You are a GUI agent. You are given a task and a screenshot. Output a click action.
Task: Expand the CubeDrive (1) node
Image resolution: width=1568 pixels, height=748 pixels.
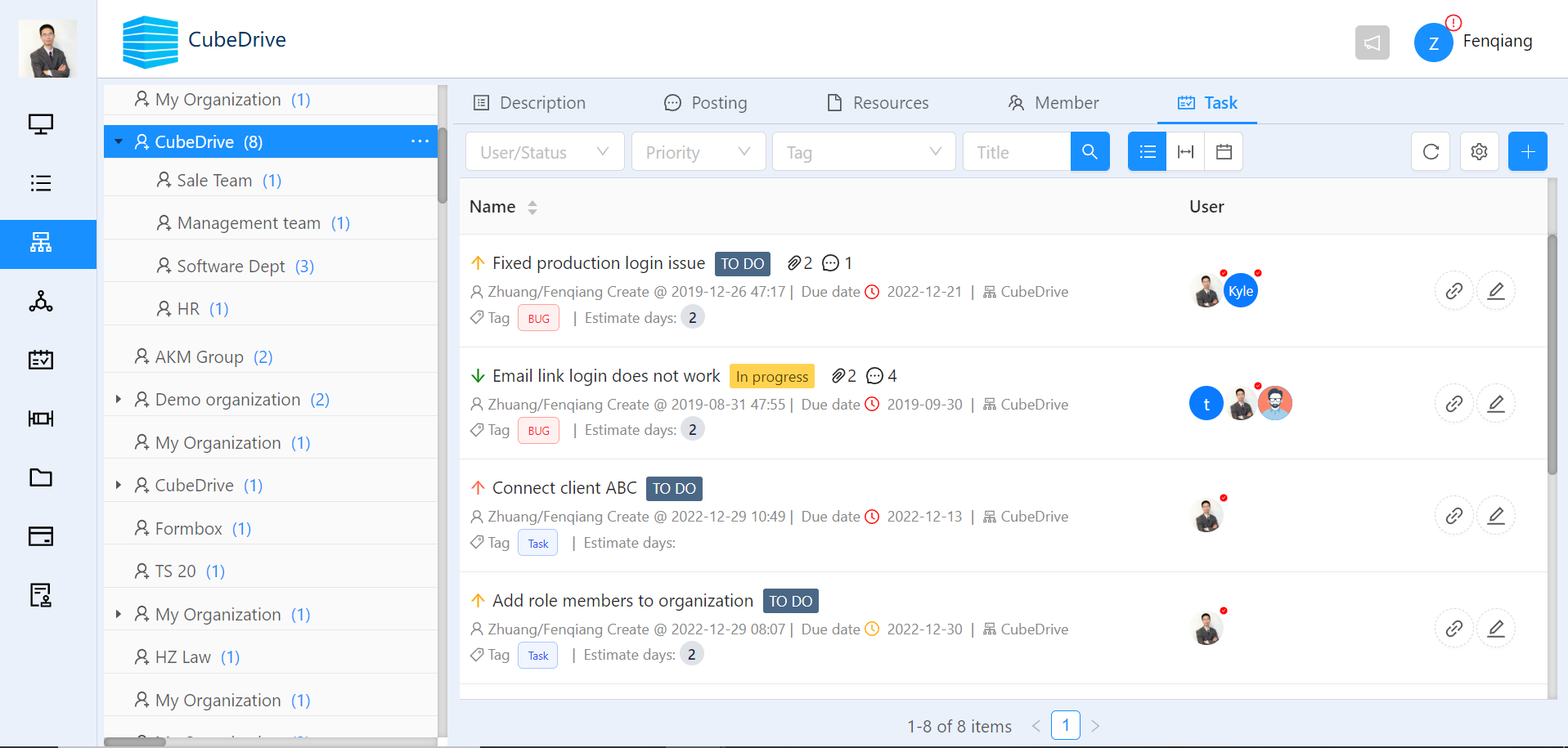[x=119, y=485]
